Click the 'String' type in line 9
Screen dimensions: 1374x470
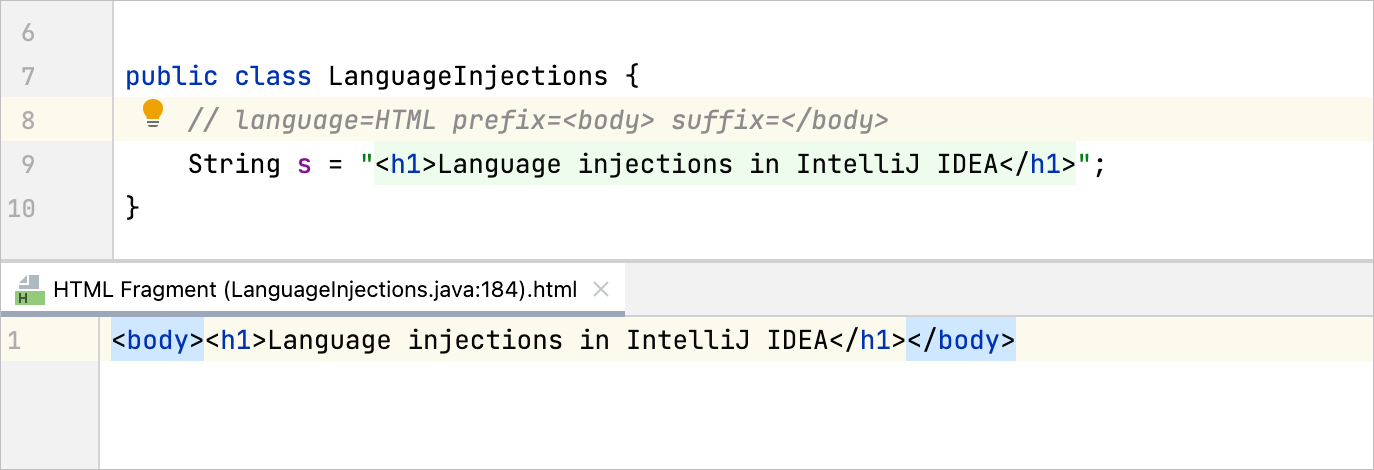234,164
